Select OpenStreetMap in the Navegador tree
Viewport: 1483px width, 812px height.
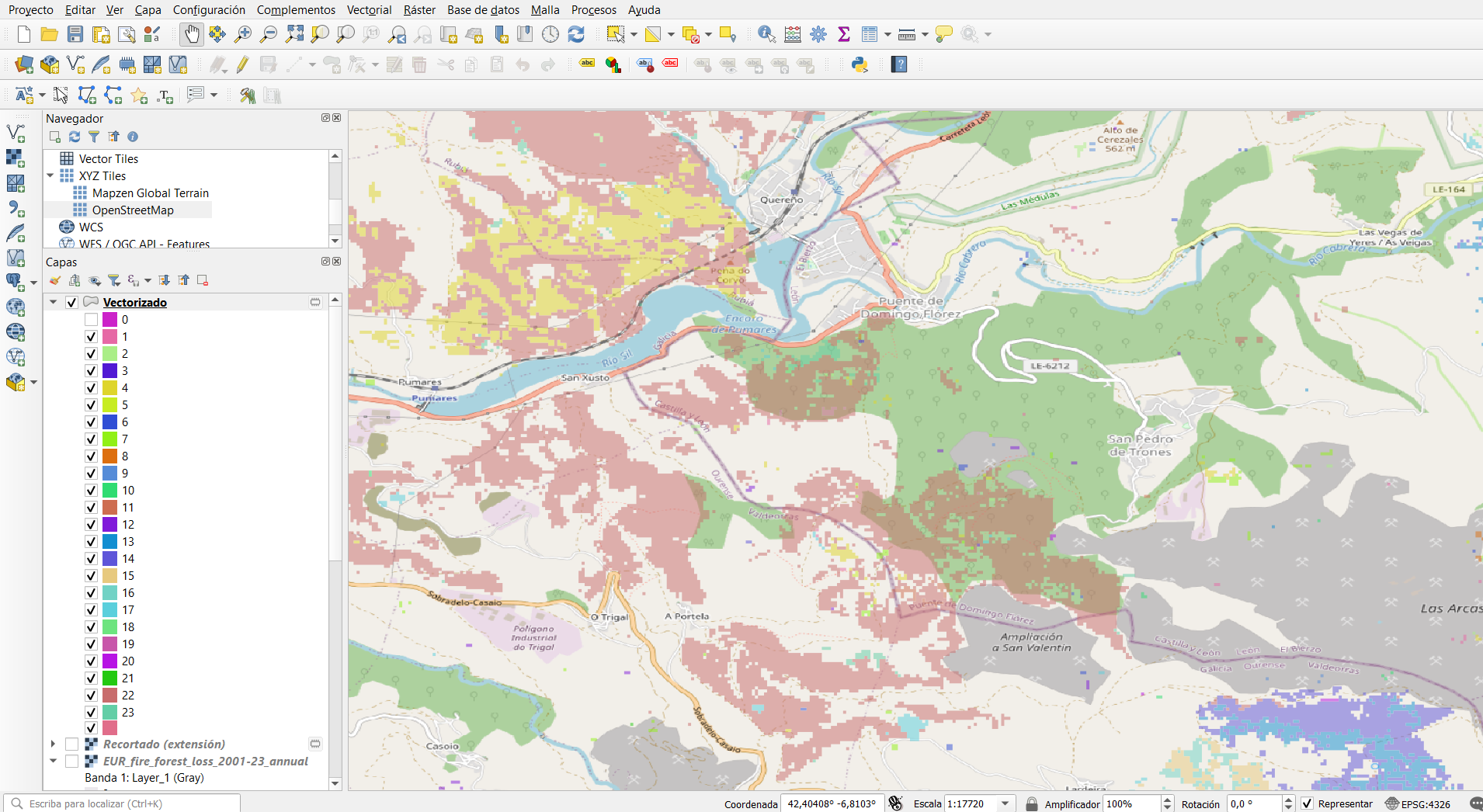point(133,210)
